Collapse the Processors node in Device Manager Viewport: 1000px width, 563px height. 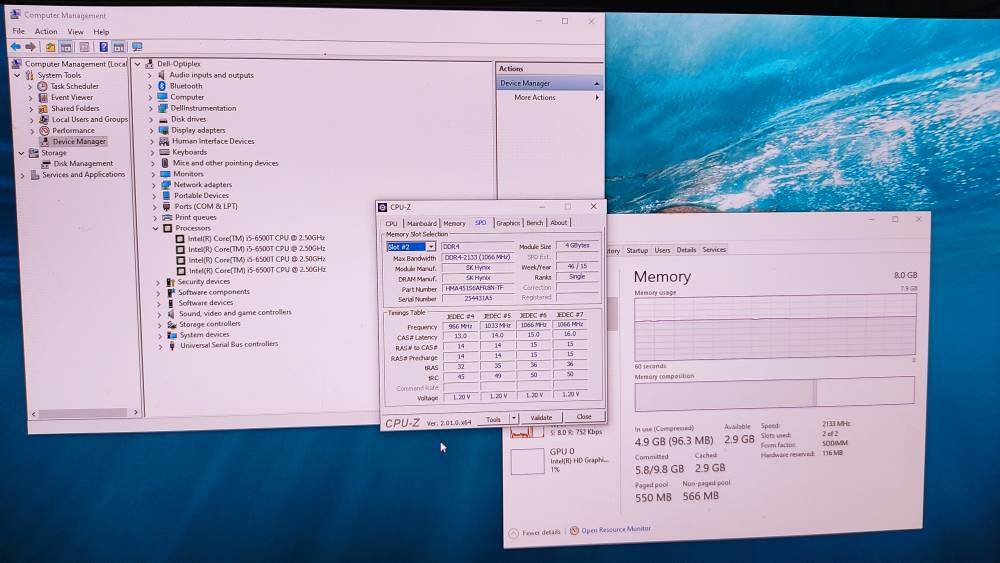coord(156,228)
